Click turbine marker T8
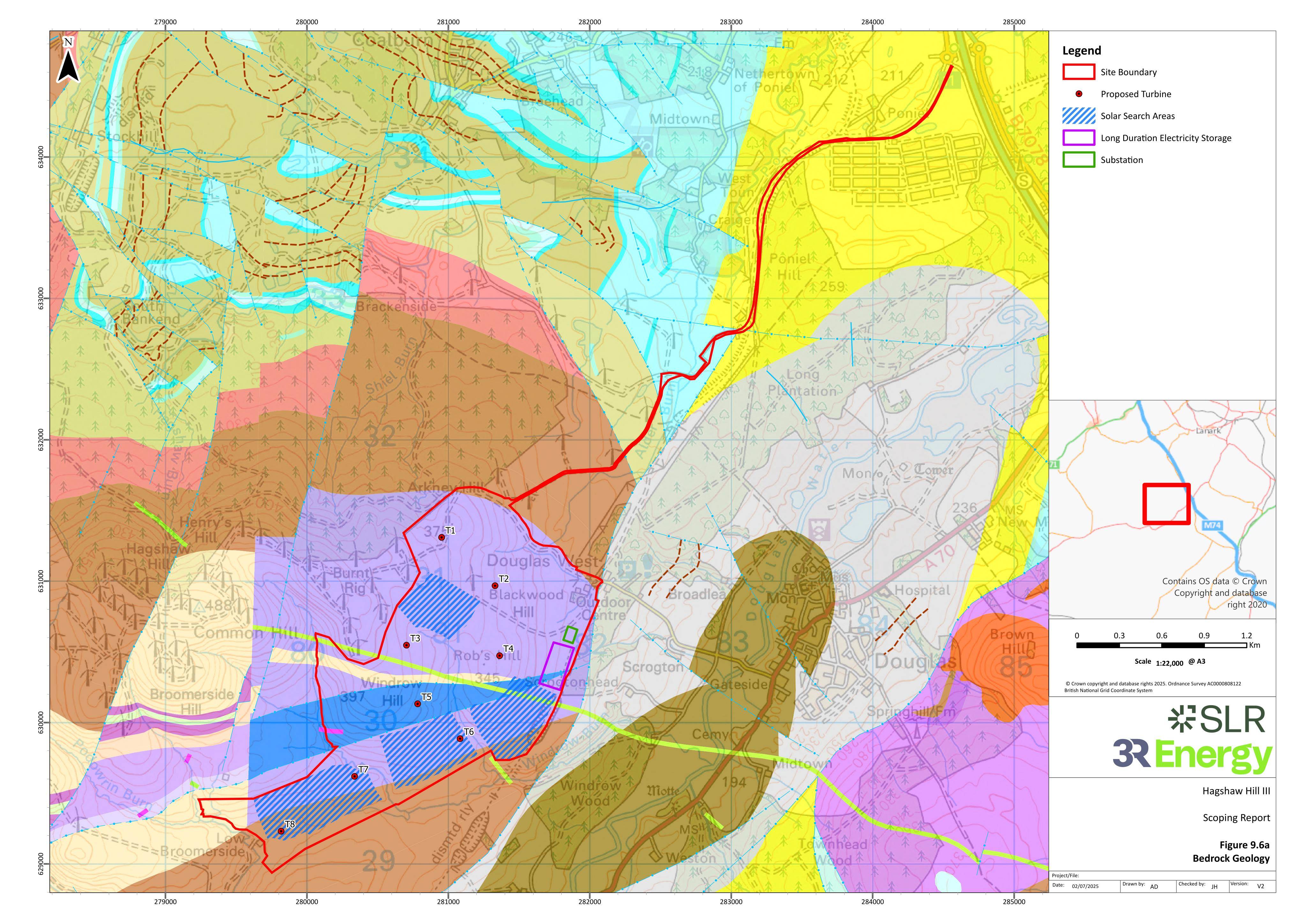 tap(280, 831)
